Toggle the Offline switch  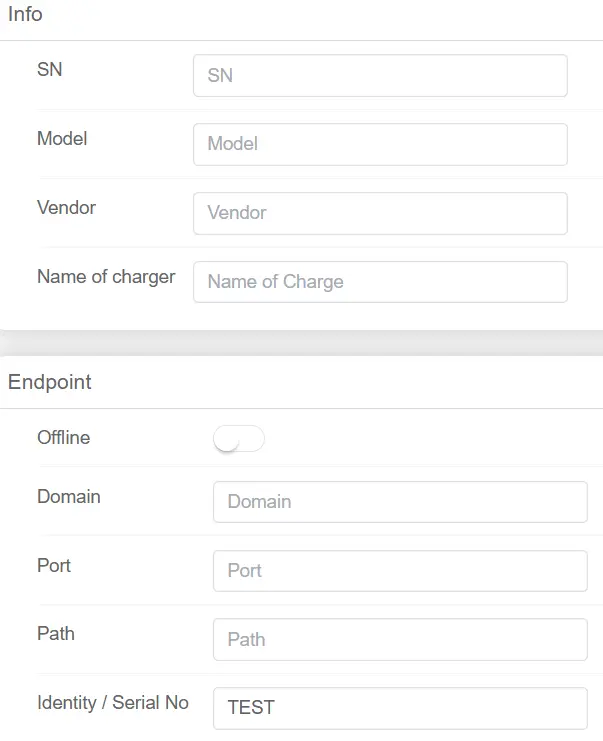pos(239,439)
